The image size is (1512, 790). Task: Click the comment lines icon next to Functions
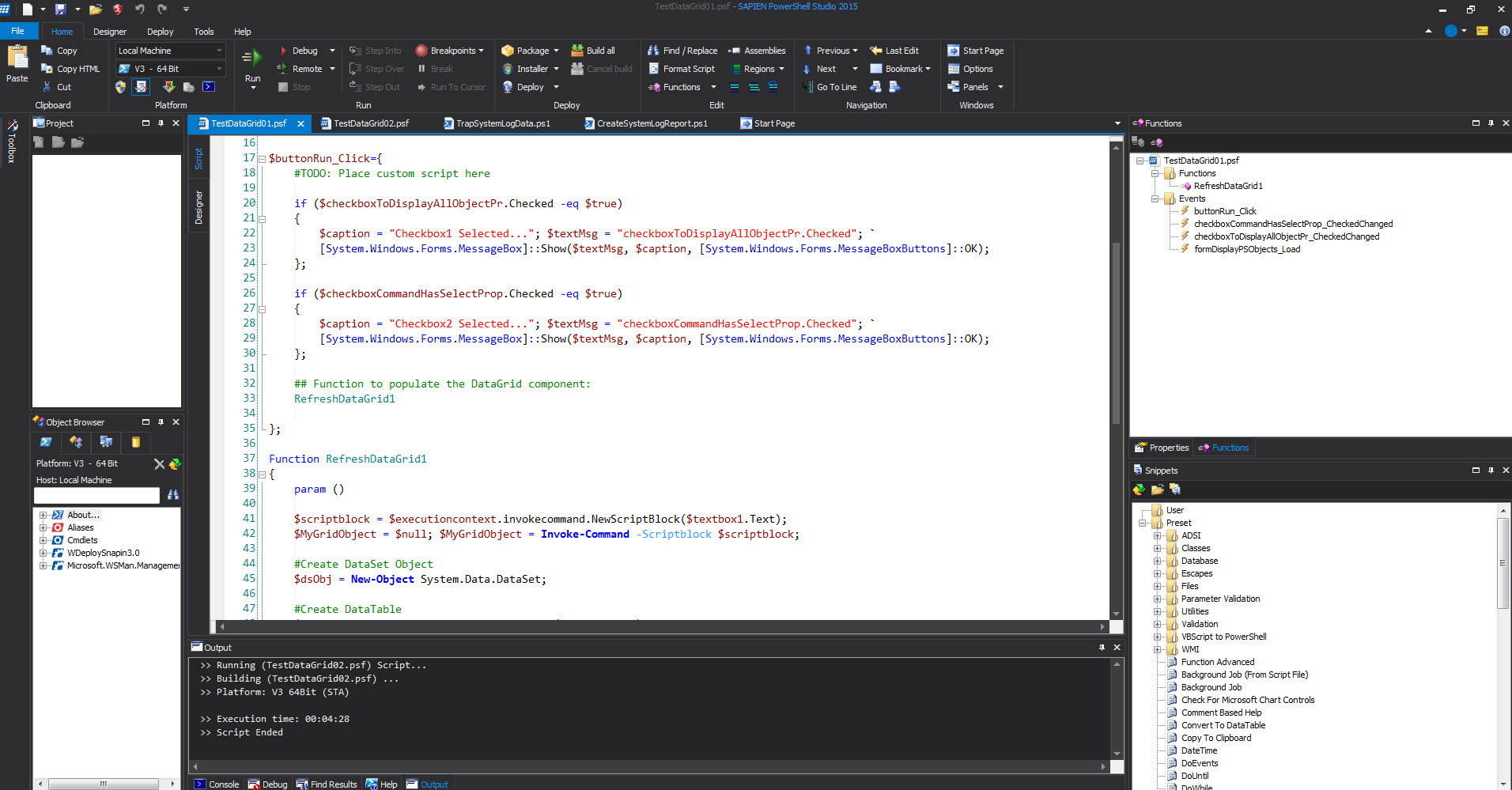click(735, 87)
